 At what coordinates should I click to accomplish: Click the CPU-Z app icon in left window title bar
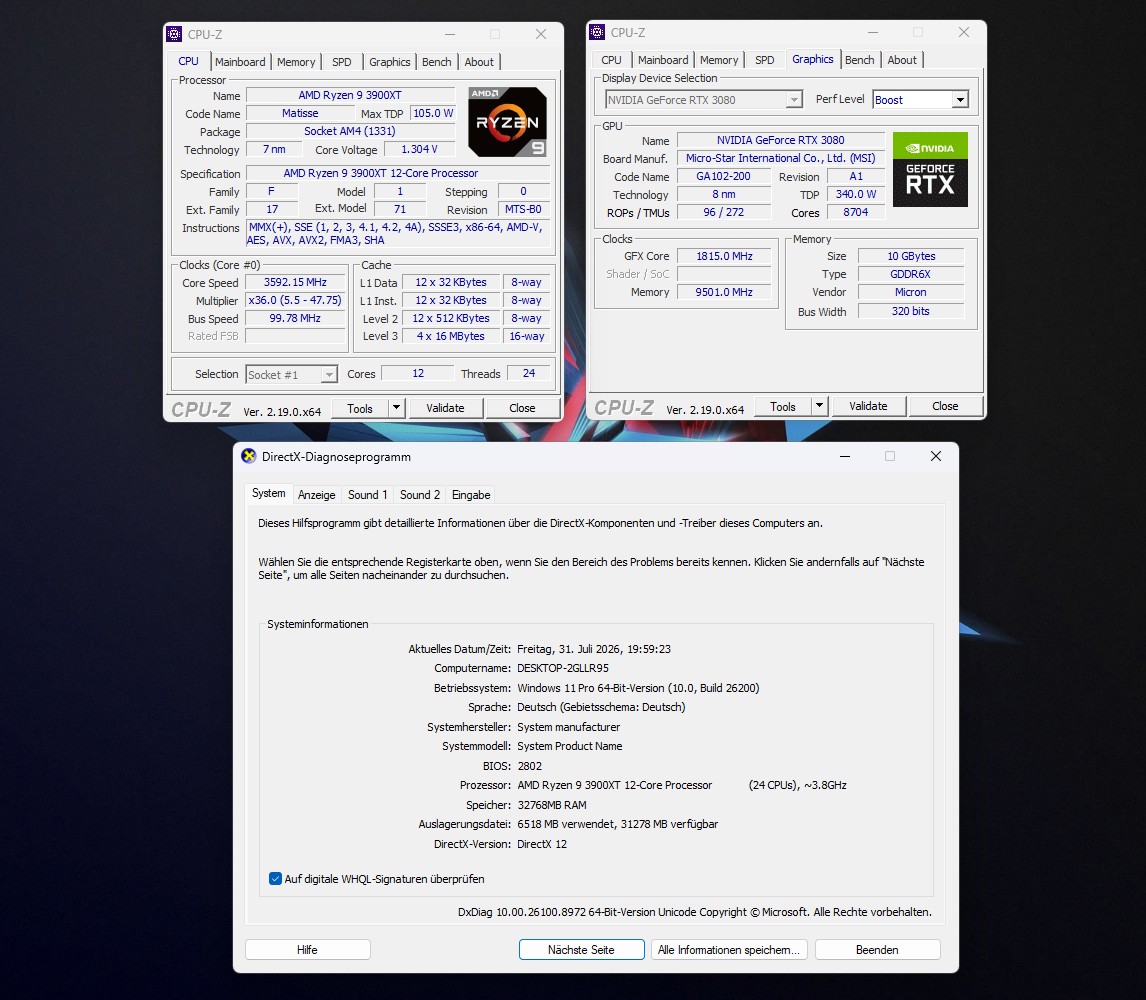pyautogui.click(x=174, y=34)
